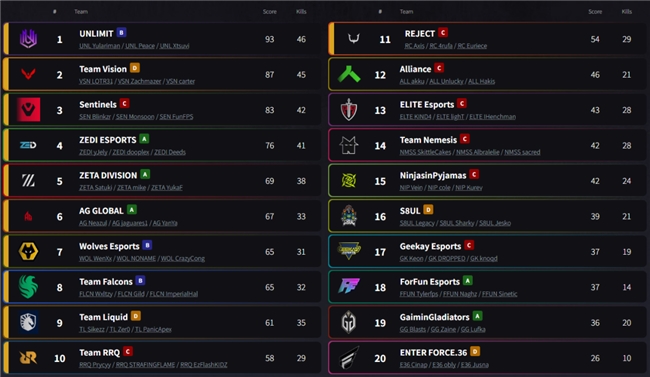
Task: Select the ZETA DIVISION team name
Action: (108, 175)
